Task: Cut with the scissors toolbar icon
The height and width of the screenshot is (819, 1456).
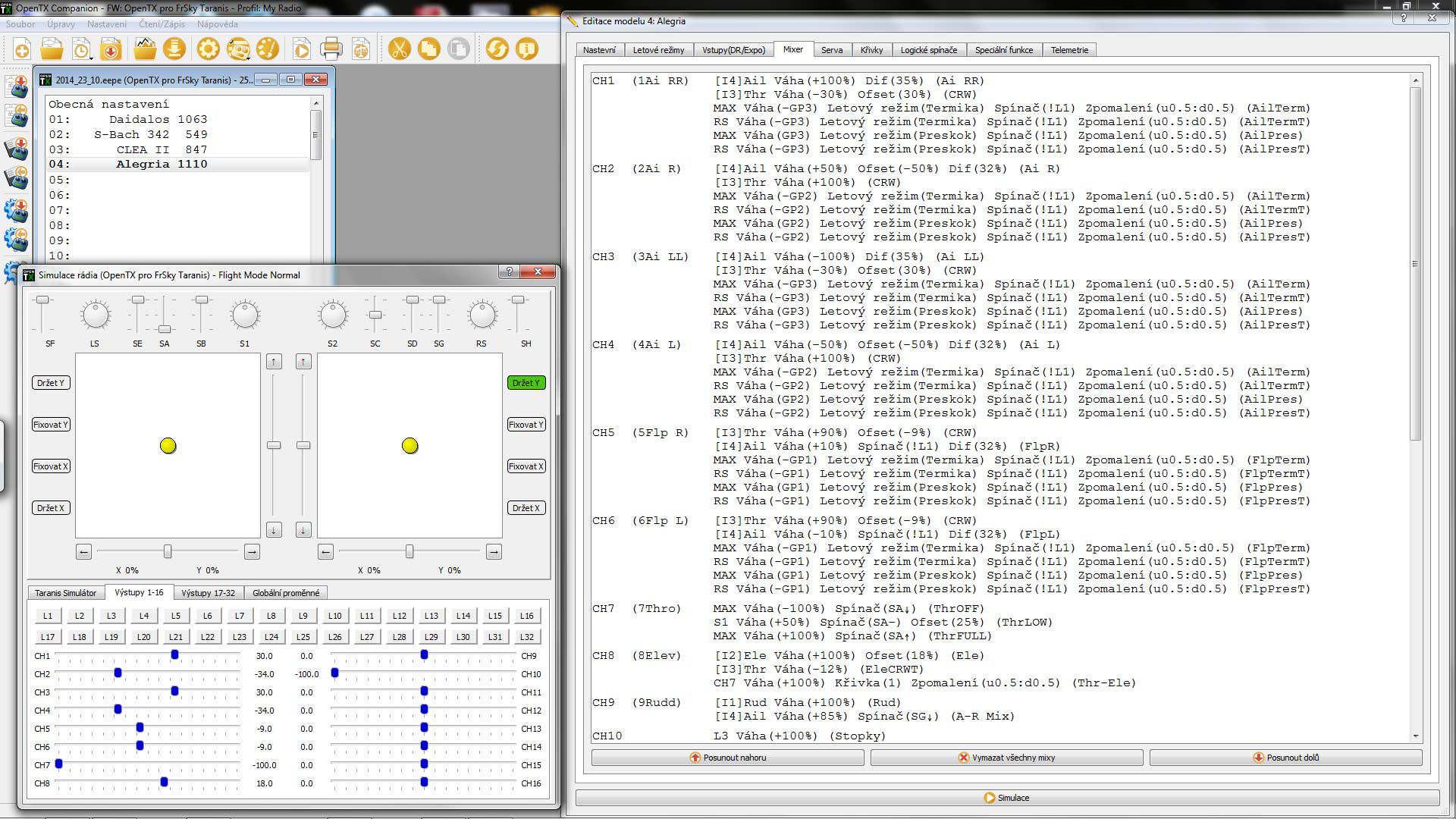Action: tap(399, 50)
